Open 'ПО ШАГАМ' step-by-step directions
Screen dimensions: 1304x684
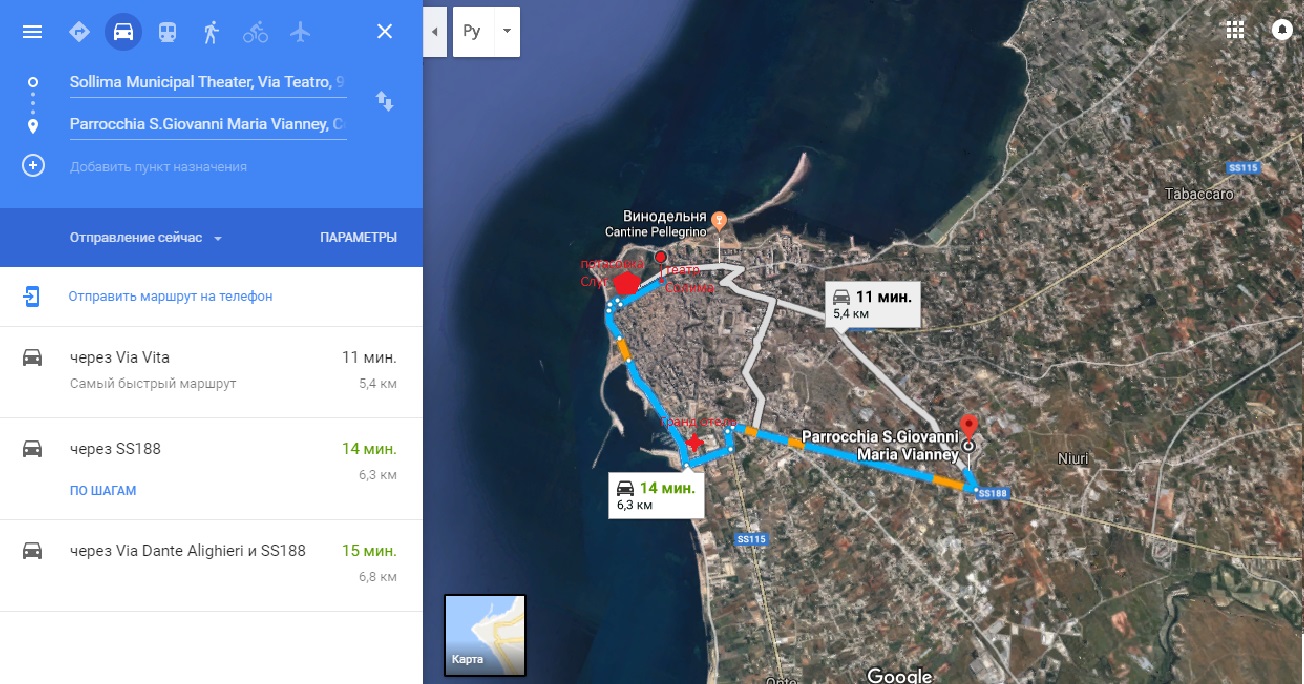(103, 491)
